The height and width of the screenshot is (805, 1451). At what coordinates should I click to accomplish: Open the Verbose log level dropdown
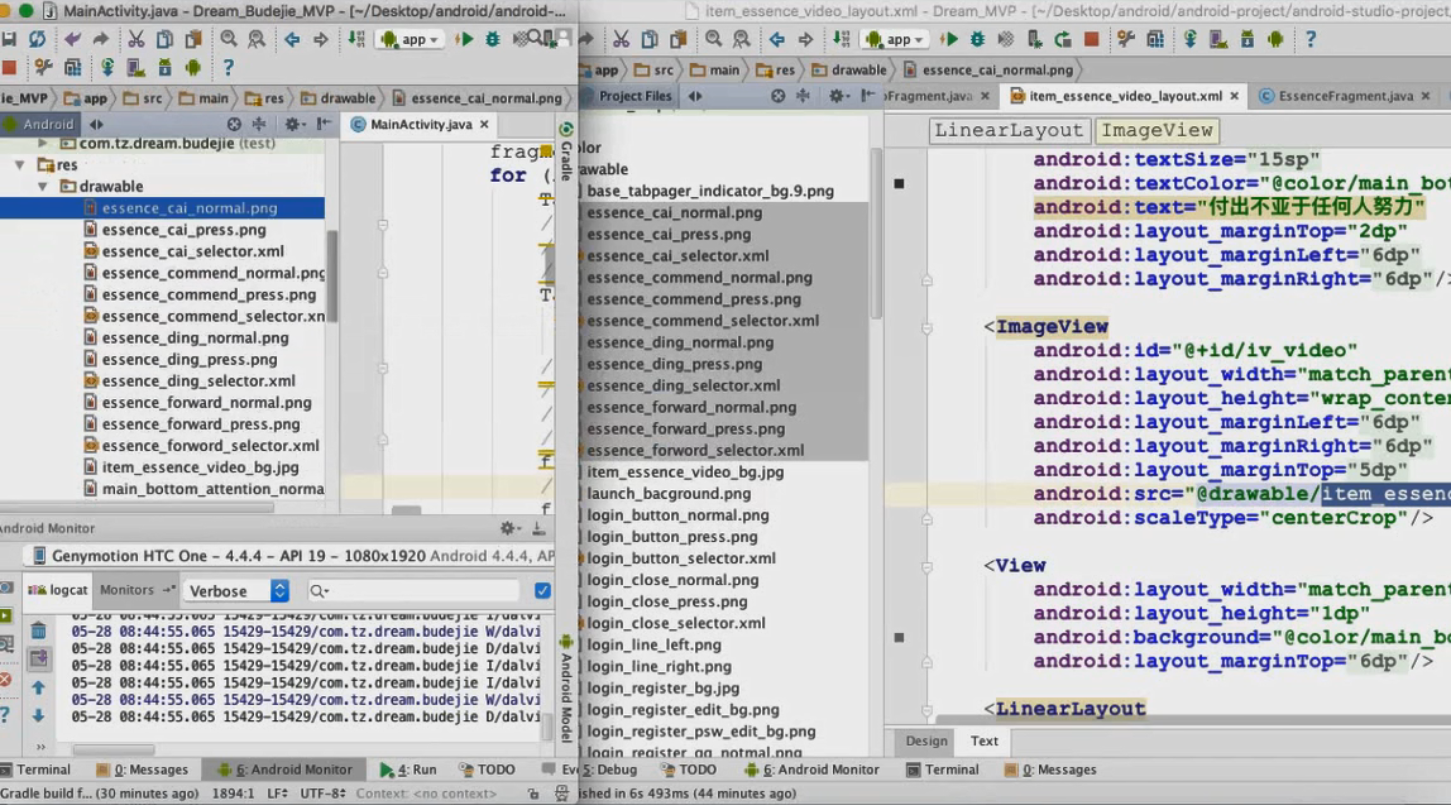(237, 590)
